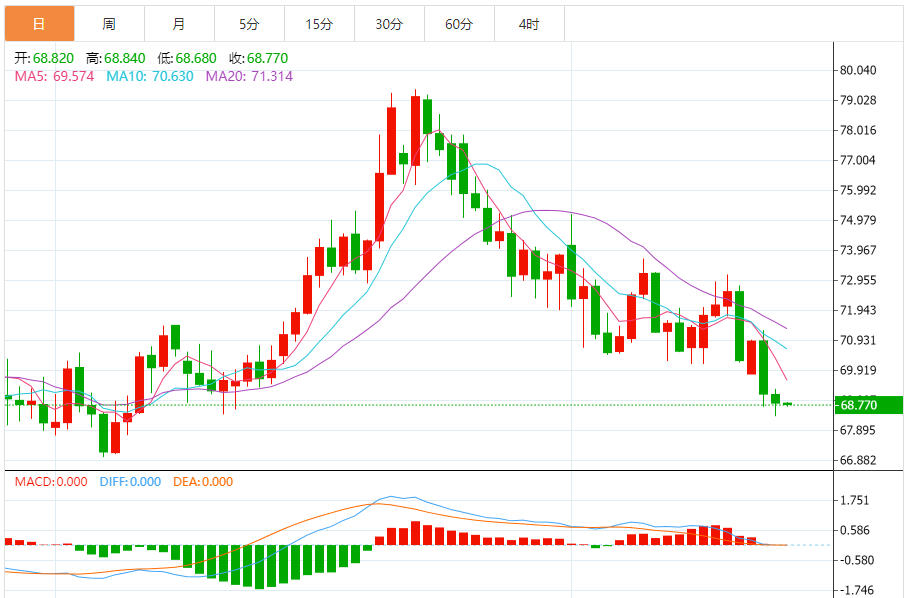This screenshot has height=598, width=907.
Task: Open the 5分 chart tab
Action: coord(249,24)
